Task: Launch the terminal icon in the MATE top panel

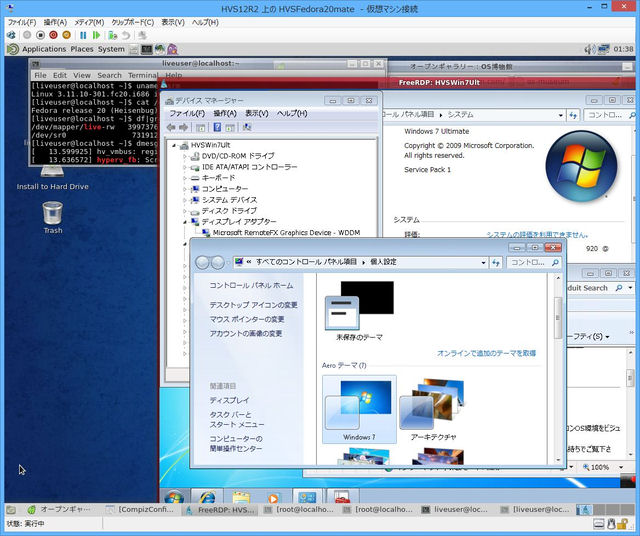Action: pos(147,49)
